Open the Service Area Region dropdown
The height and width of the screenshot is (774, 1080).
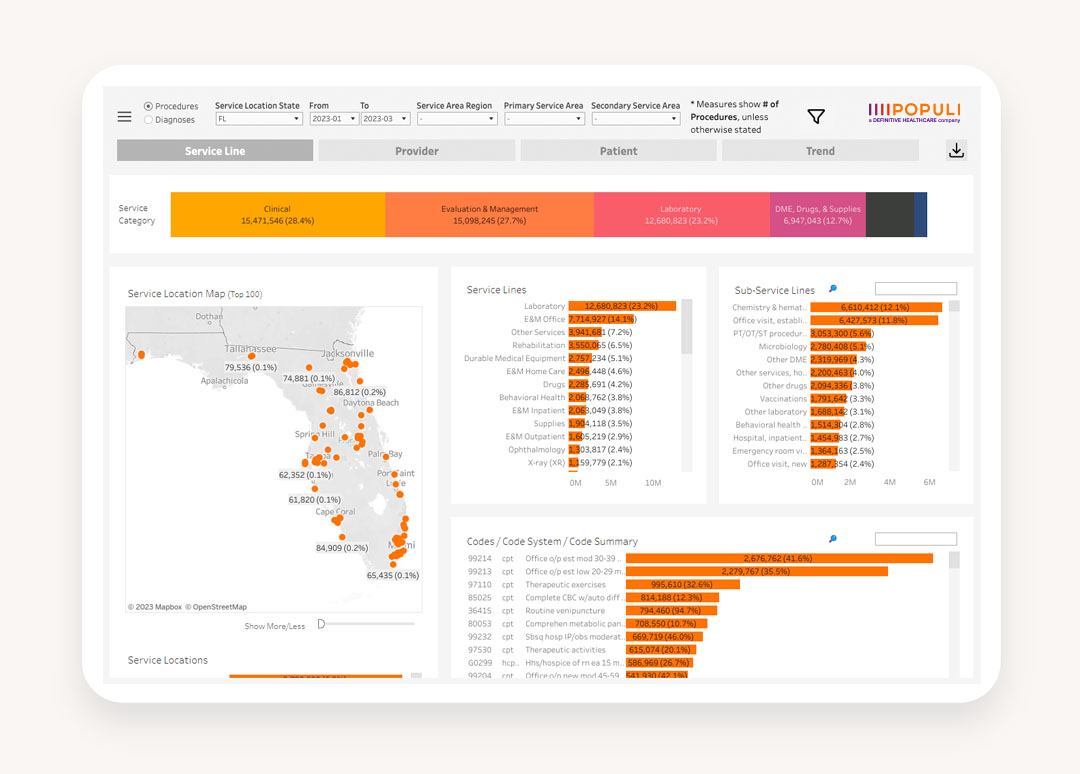[457, 118]
